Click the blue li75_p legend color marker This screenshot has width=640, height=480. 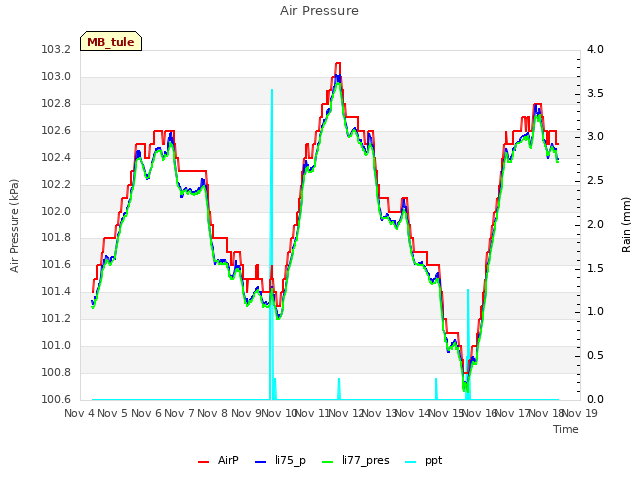point(261,462)
